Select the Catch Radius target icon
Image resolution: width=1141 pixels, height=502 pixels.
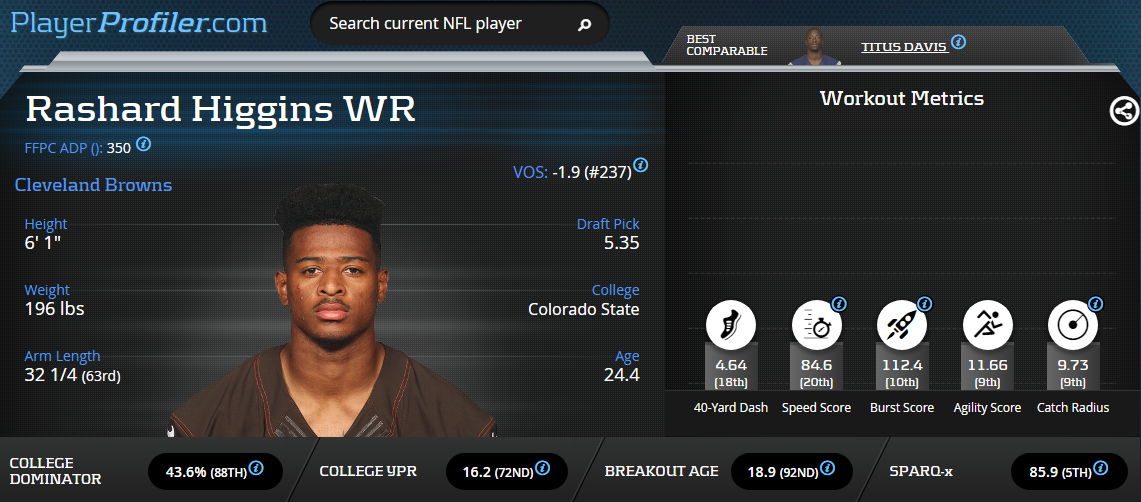click(1073, 324)
